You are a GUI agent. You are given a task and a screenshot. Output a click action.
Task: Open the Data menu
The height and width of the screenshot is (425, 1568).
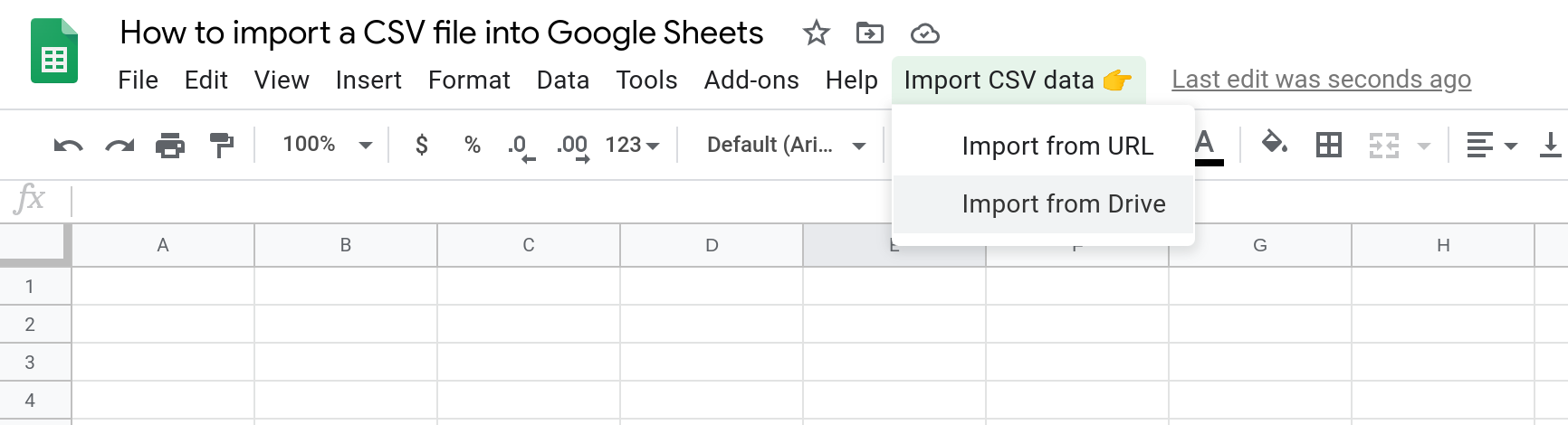(563, 80)
